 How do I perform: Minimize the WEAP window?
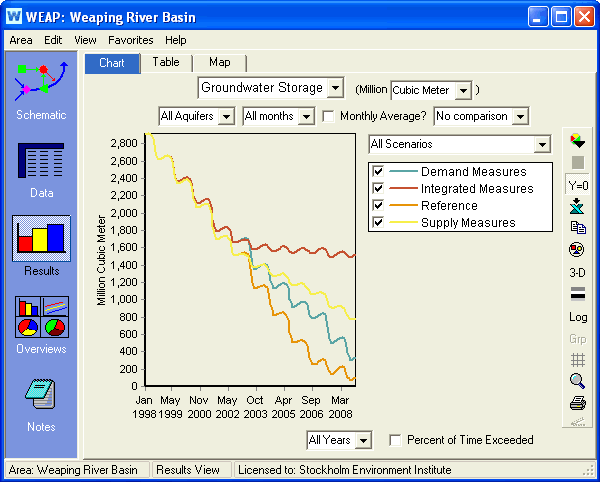click(x=538, y=17)
